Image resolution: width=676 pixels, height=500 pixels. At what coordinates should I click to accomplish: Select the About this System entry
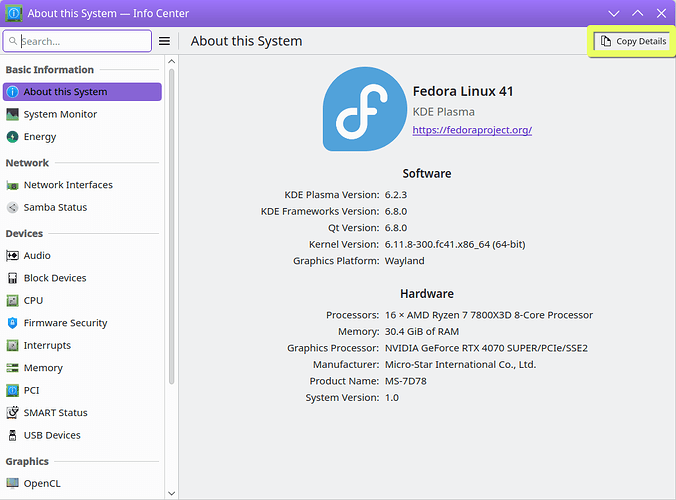coord(82,92)
